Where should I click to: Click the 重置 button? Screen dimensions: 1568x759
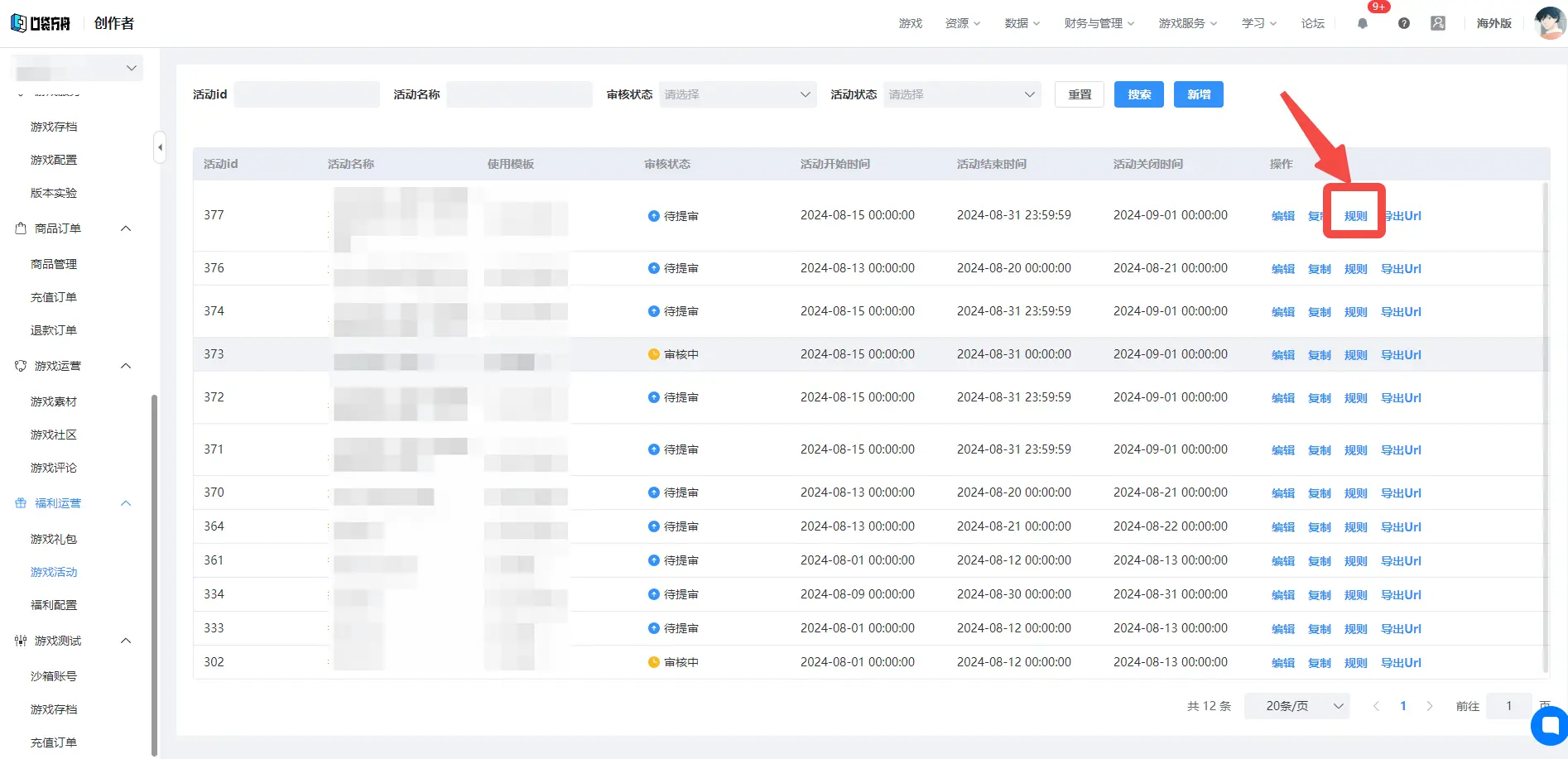coord(1080,94)
